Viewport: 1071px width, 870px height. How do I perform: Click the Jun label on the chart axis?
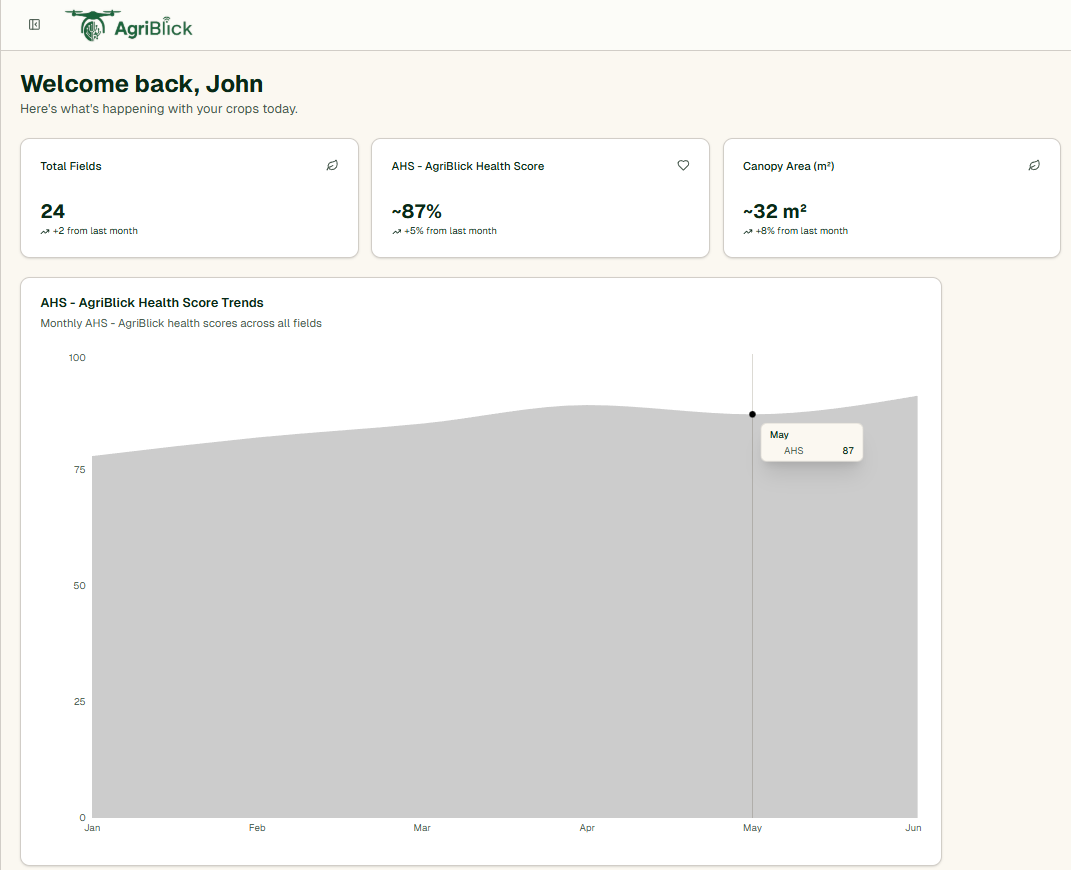pos(913,828)
